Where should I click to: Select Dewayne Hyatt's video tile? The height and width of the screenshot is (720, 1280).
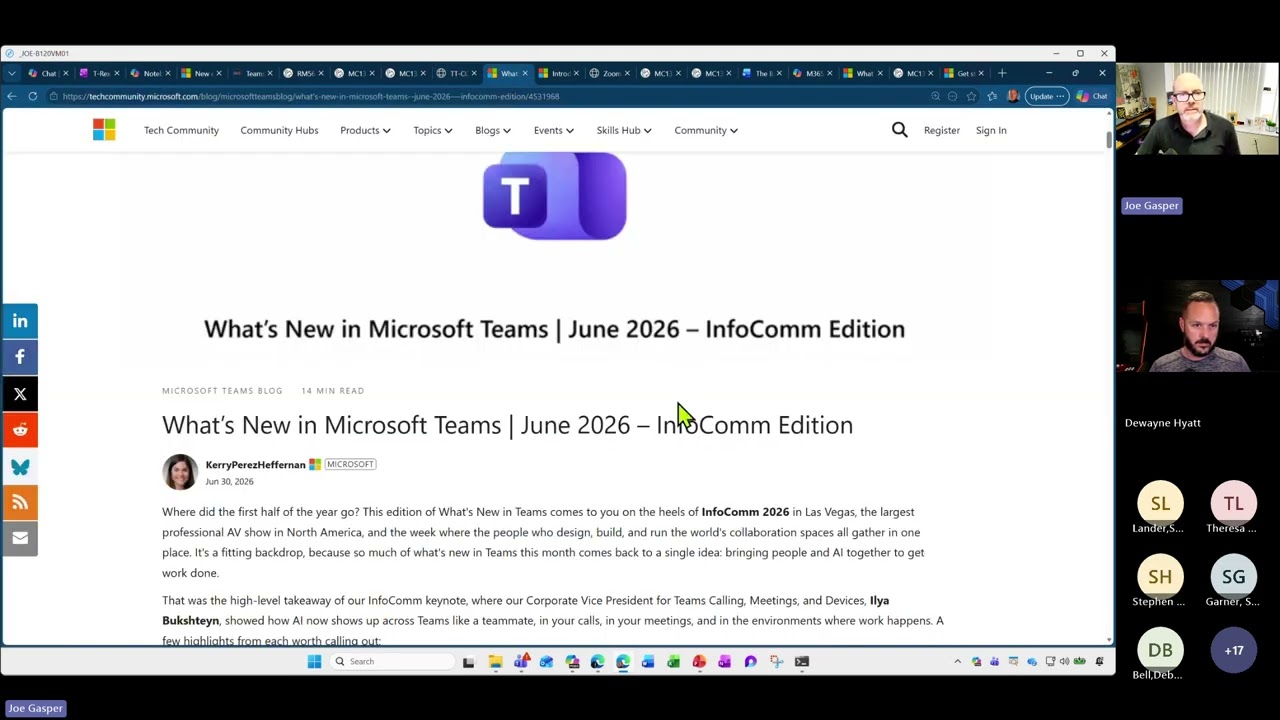point(1197,328)
